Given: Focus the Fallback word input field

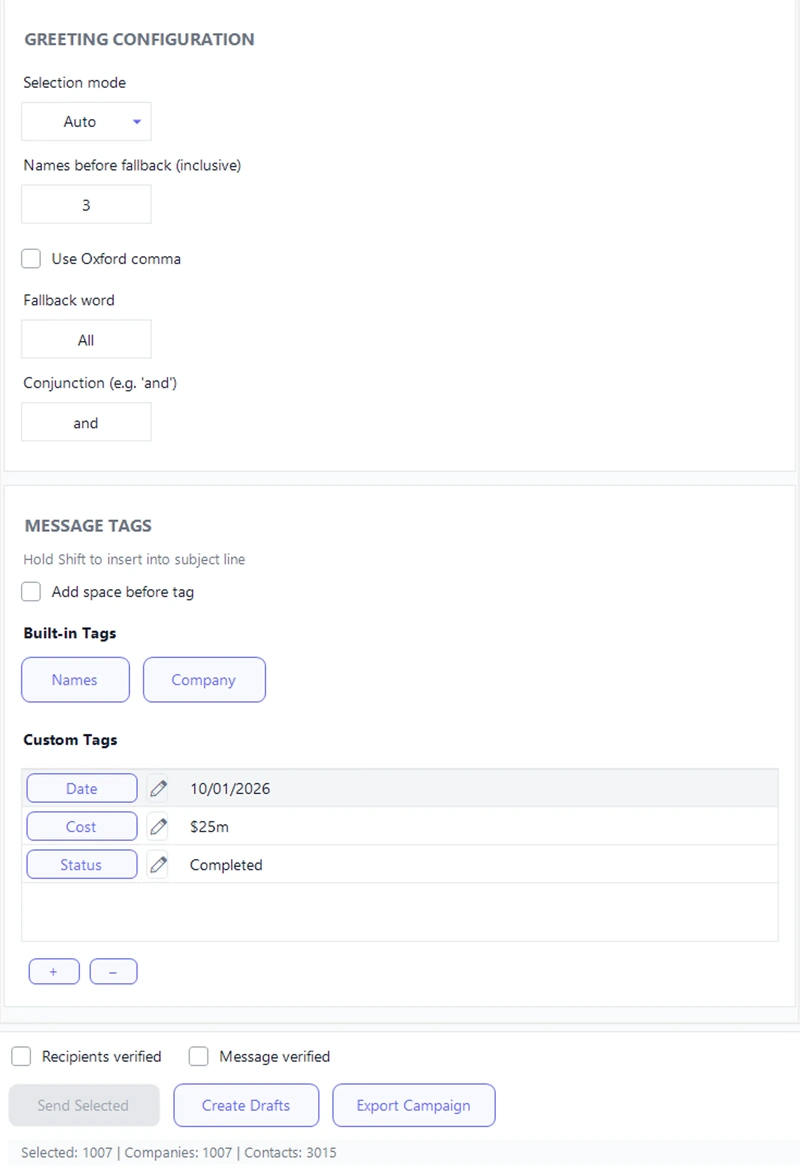Looking at the screenshot, I should click(x=86, y=340).
